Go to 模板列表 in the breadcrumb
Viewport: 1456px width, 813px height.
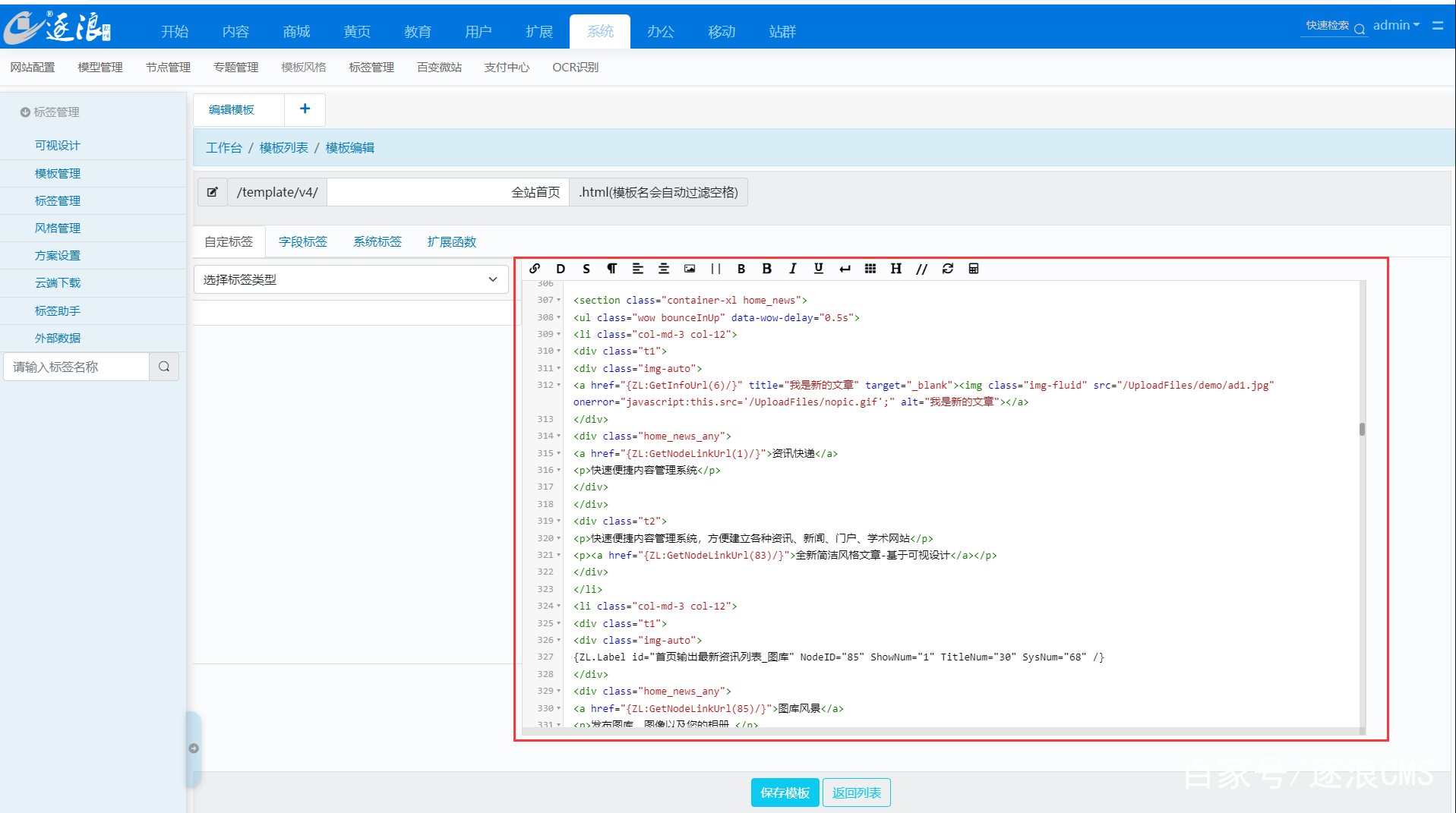[284, 147]
